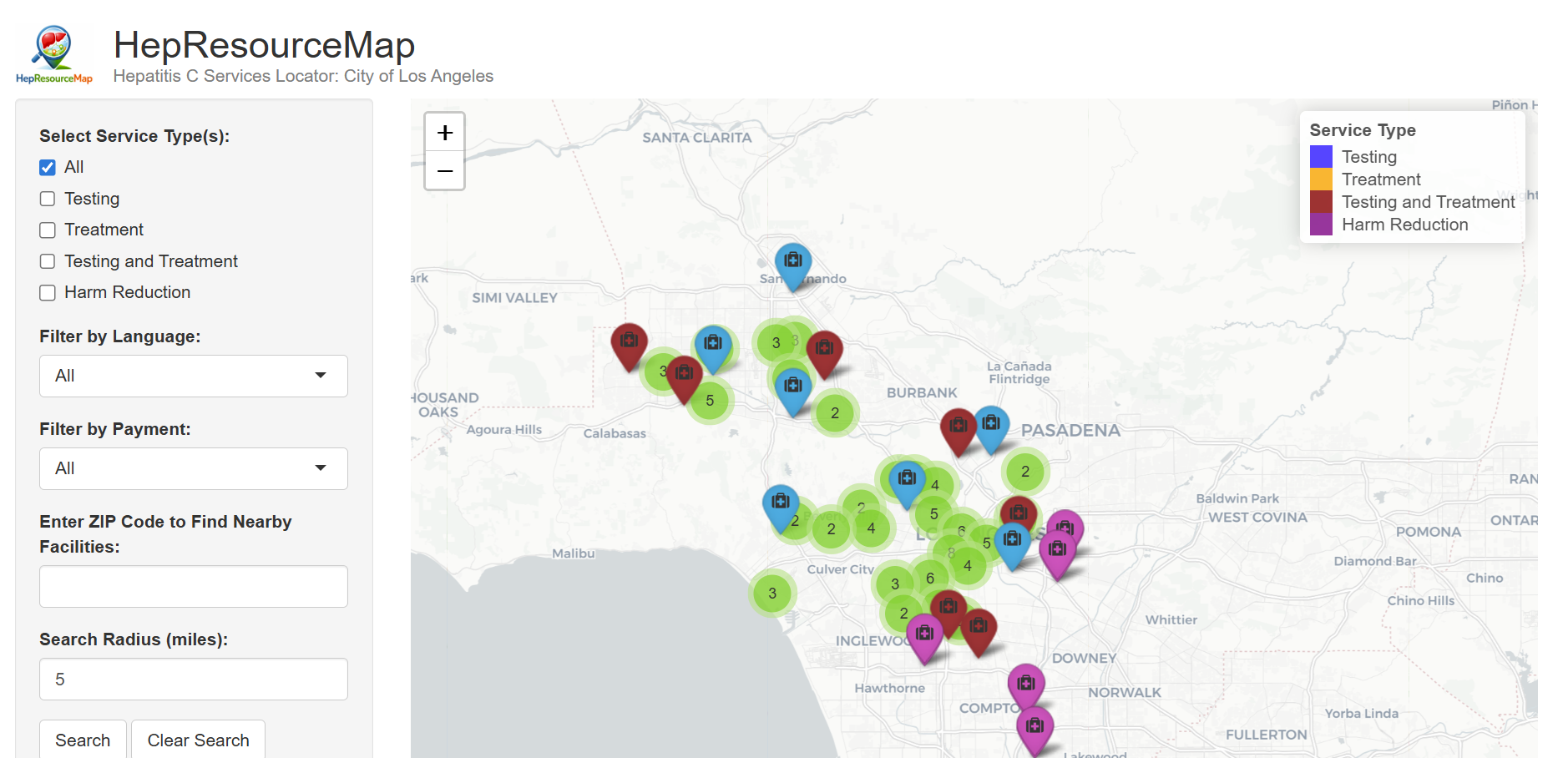1568x758 pixels.
Task: Tick the Testing and Treatment checkbox
Action: 48,262
